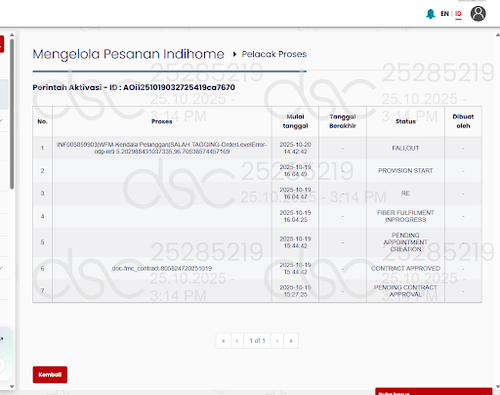The image size is (500, 395).
Task: Open the notification bell
Action: (x=430, y=14)
